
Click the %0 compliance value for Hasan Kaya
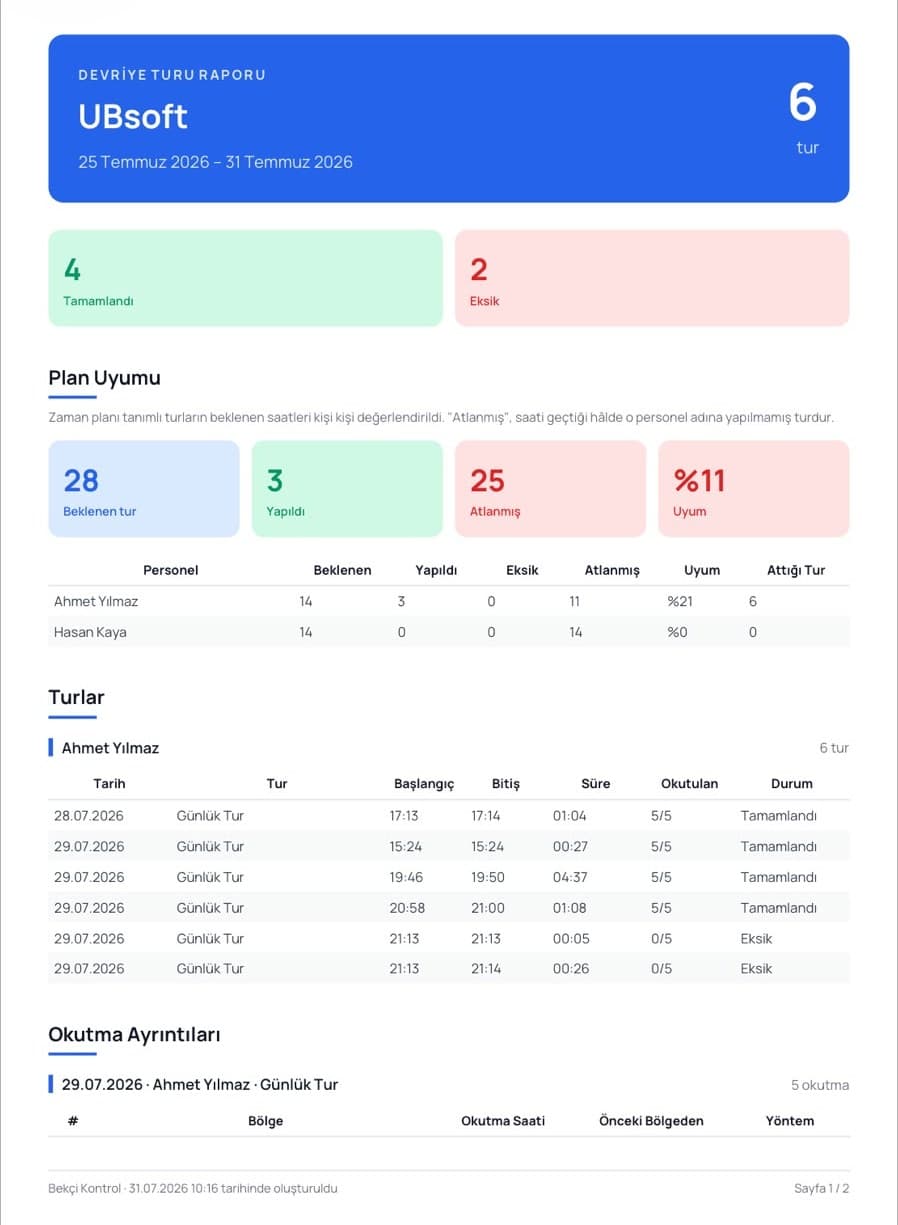tap(678, 632)
